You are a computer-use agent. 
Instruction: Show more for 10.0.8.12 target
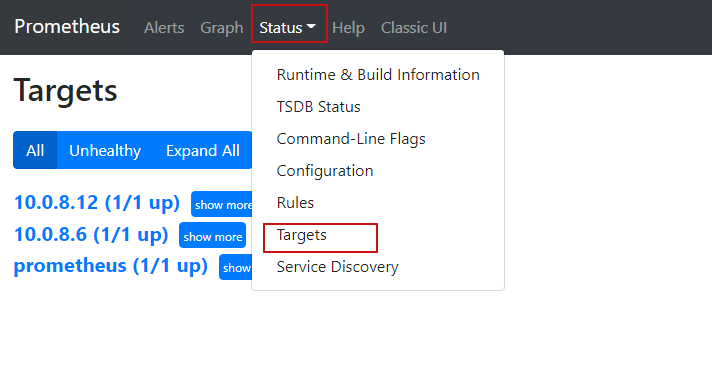pos(222,204)
